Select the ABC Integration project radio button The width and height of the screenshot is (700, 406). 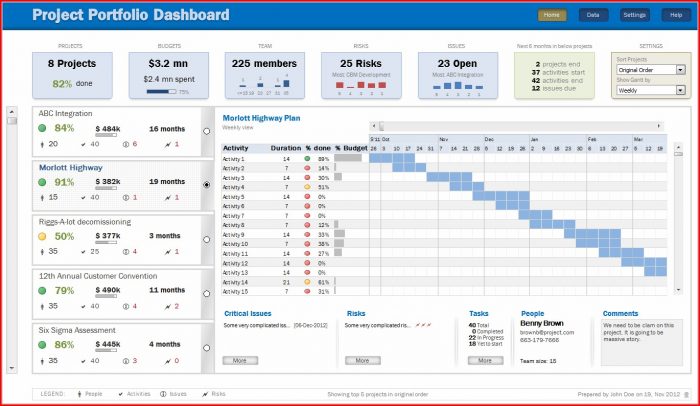(x=206, y=131)
